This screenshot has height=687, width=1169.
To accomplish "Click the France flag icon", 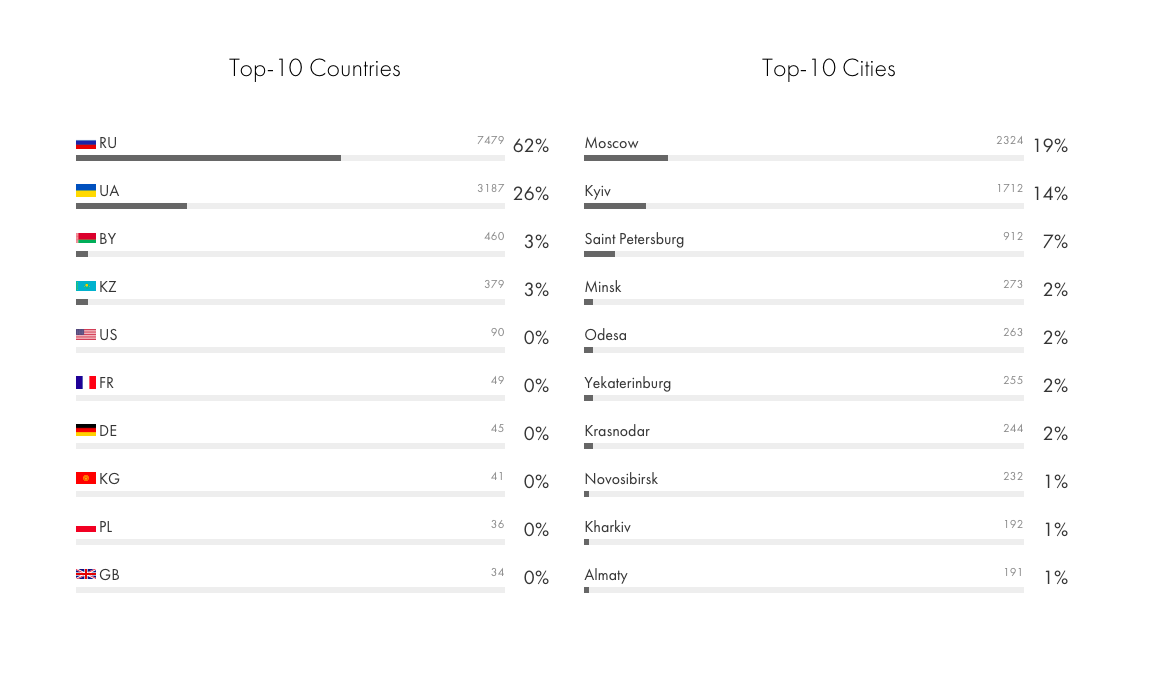I will [86, 383].
